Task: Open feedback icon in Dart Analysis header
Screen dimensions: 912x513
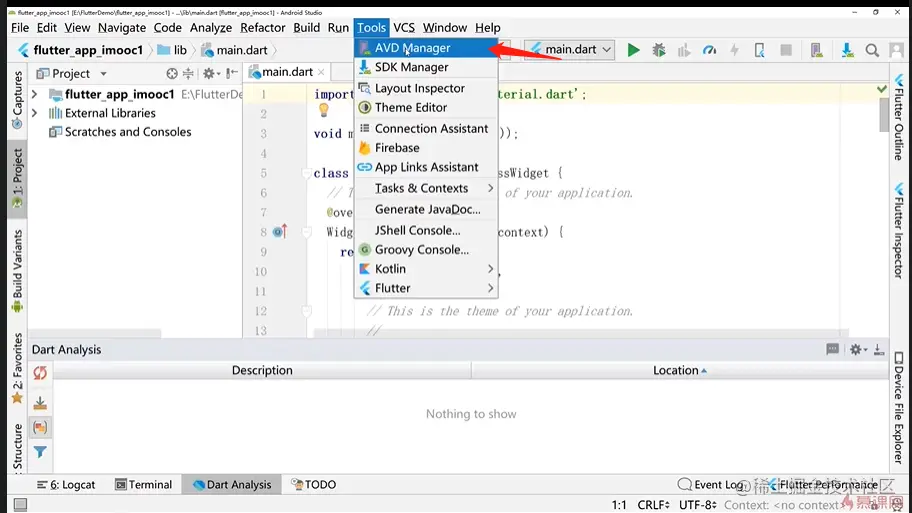Action: pos(832,349)
